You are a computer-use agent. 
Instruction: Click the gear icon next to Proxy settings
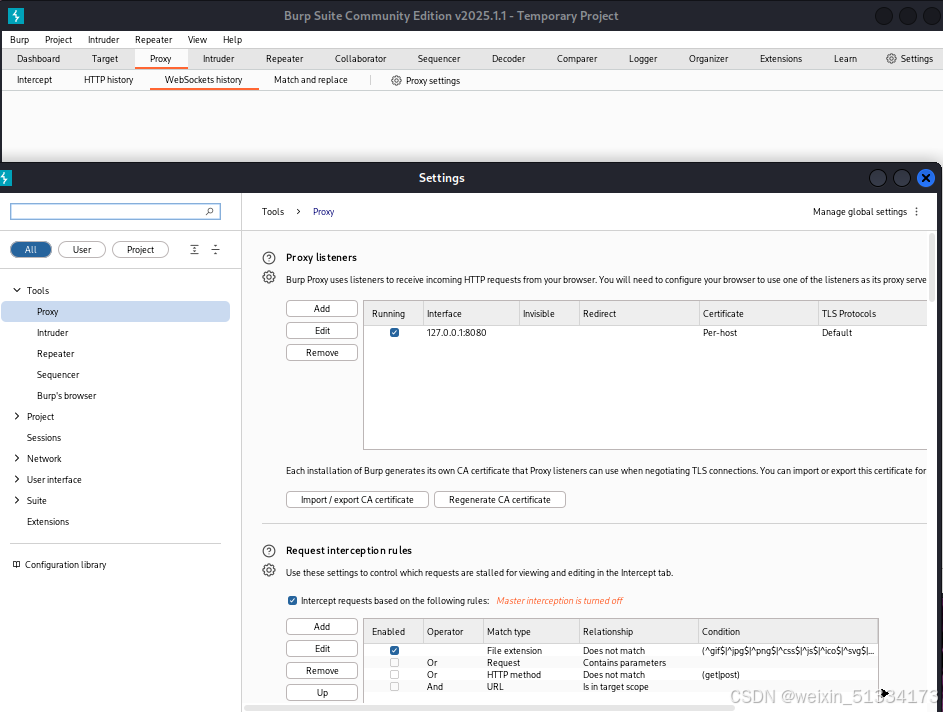396,81
